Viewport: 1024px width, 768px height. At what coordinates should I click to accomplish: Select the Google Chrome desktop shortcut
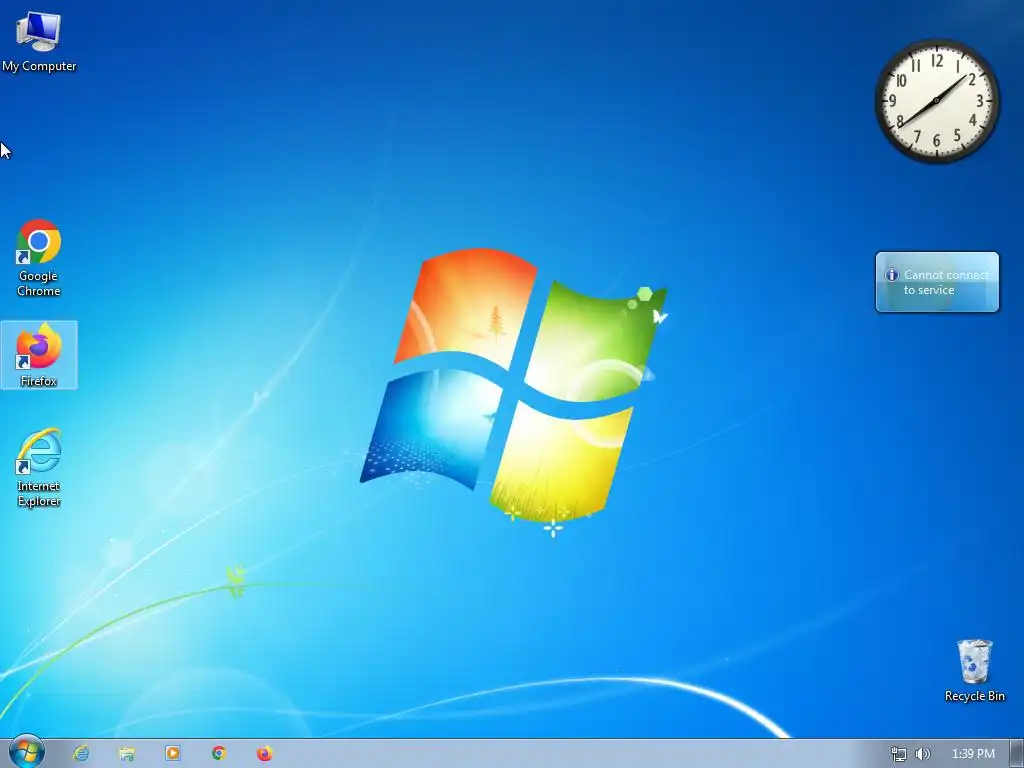coord(39,257)
